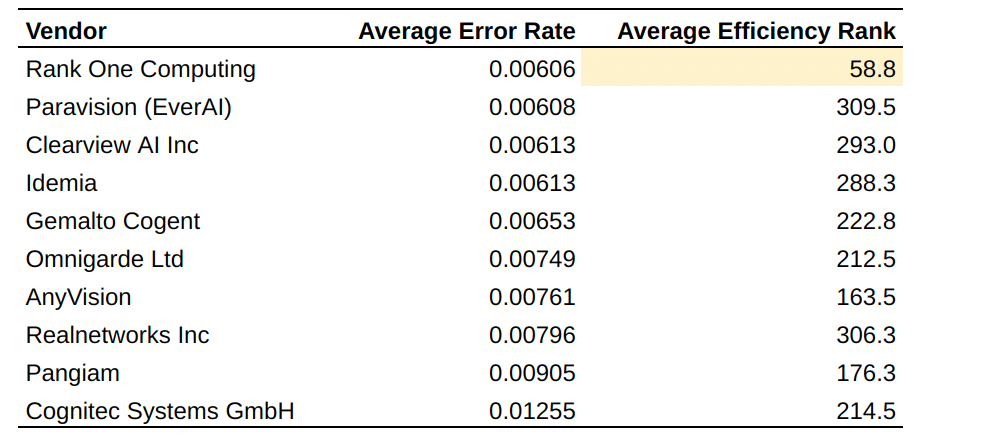Select the Rank One Computing cell

click(141, 69)
